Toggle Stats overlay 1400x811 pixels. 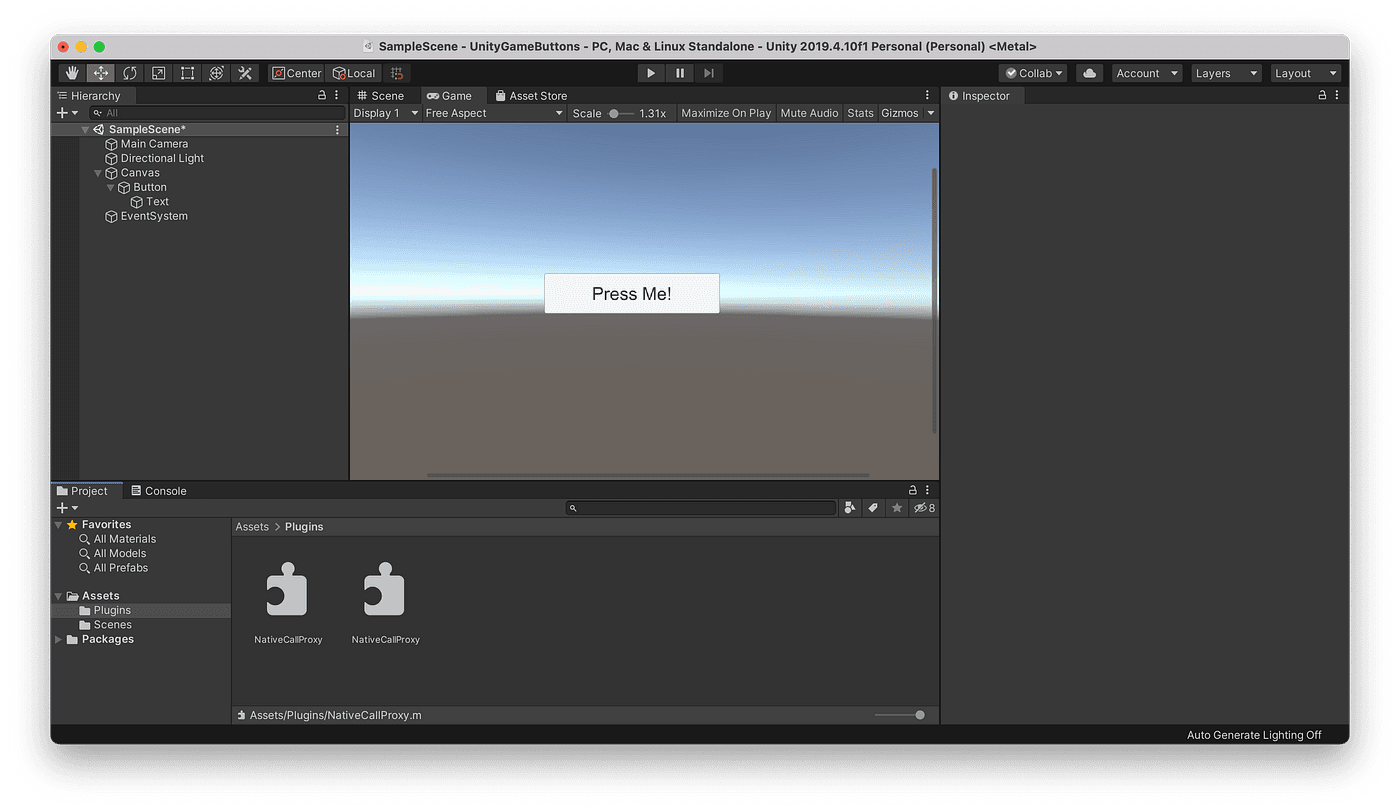[860, 113]
